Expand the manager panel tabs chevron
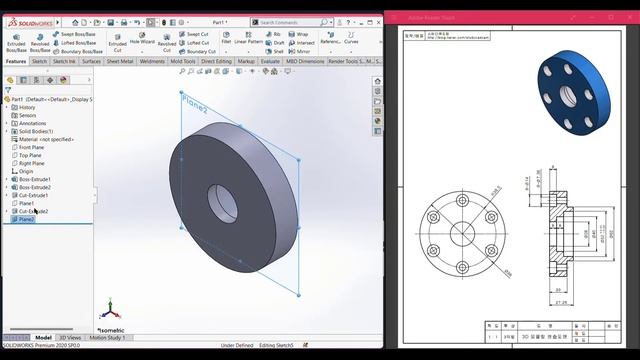 [89, 80]
